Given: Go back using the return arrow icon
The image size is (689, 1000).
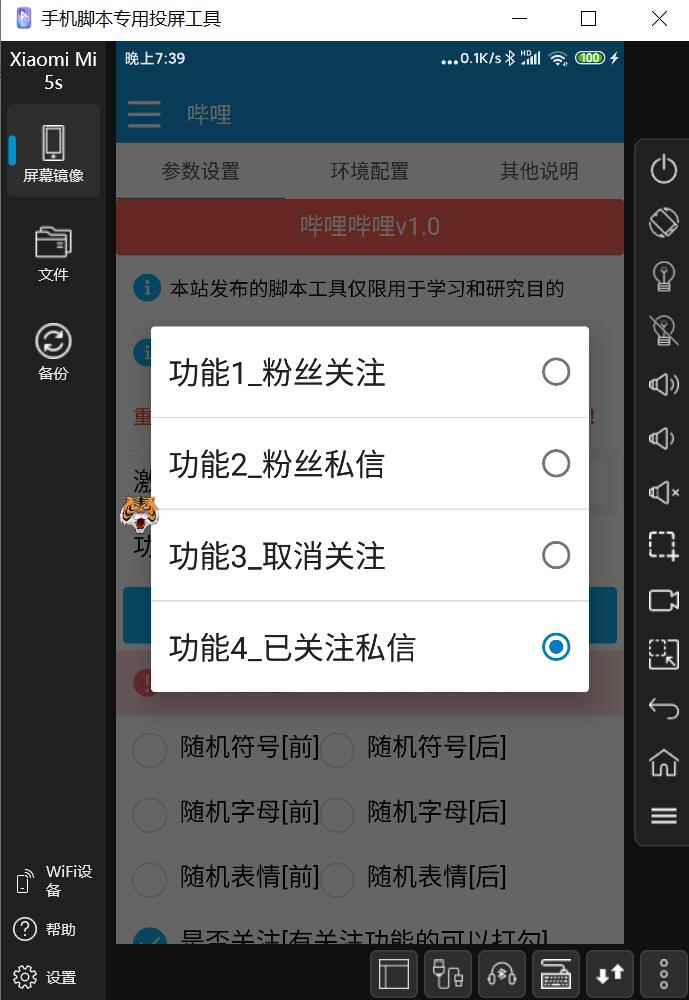Looking at the screenshot, I should [x=663, y=708].
